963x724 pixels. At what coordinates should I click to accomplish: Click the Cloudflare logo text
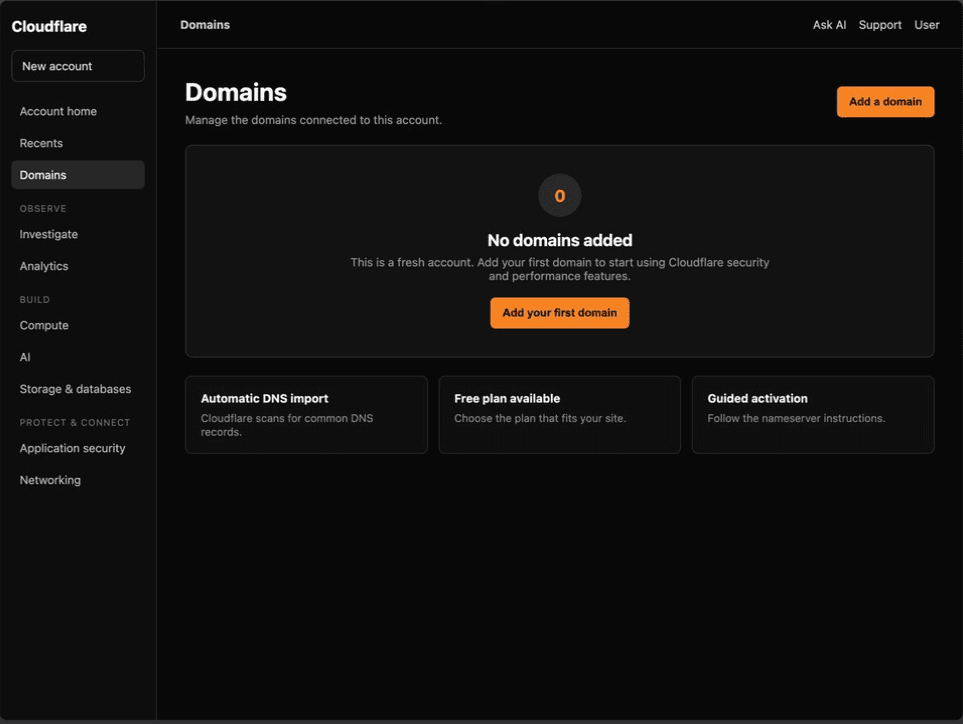(49, 26)
